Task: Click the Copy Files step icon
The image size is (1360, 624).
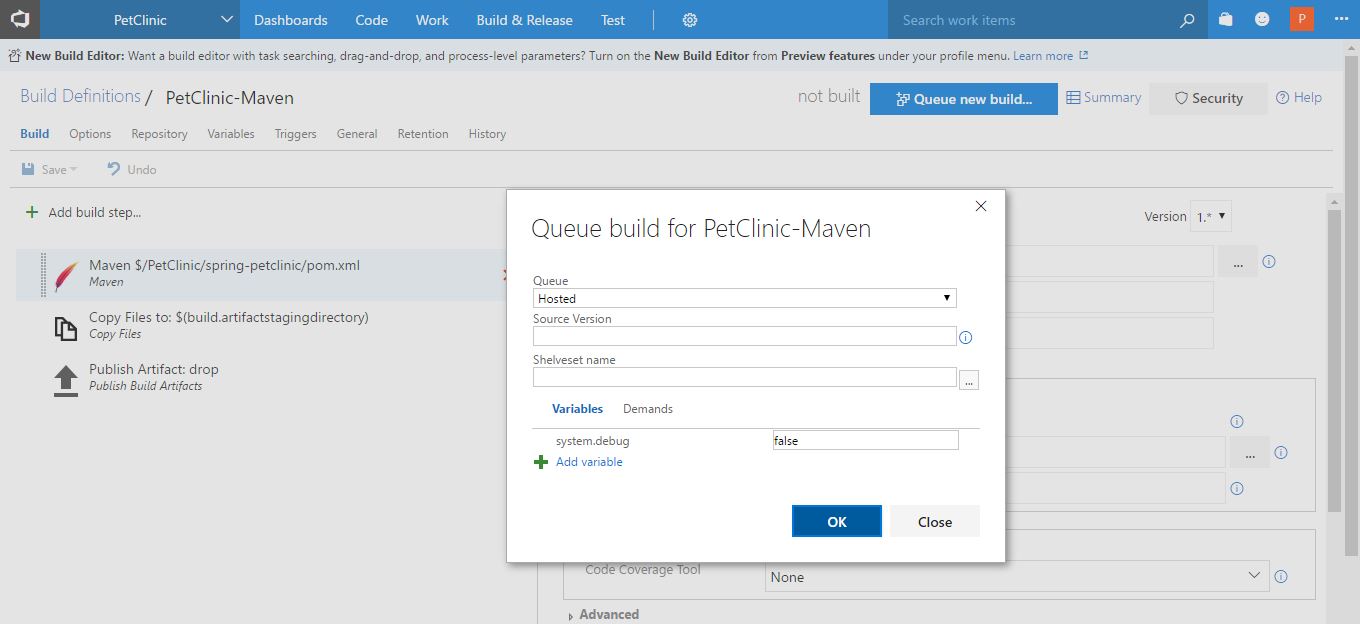Action: tap(65, 328)
